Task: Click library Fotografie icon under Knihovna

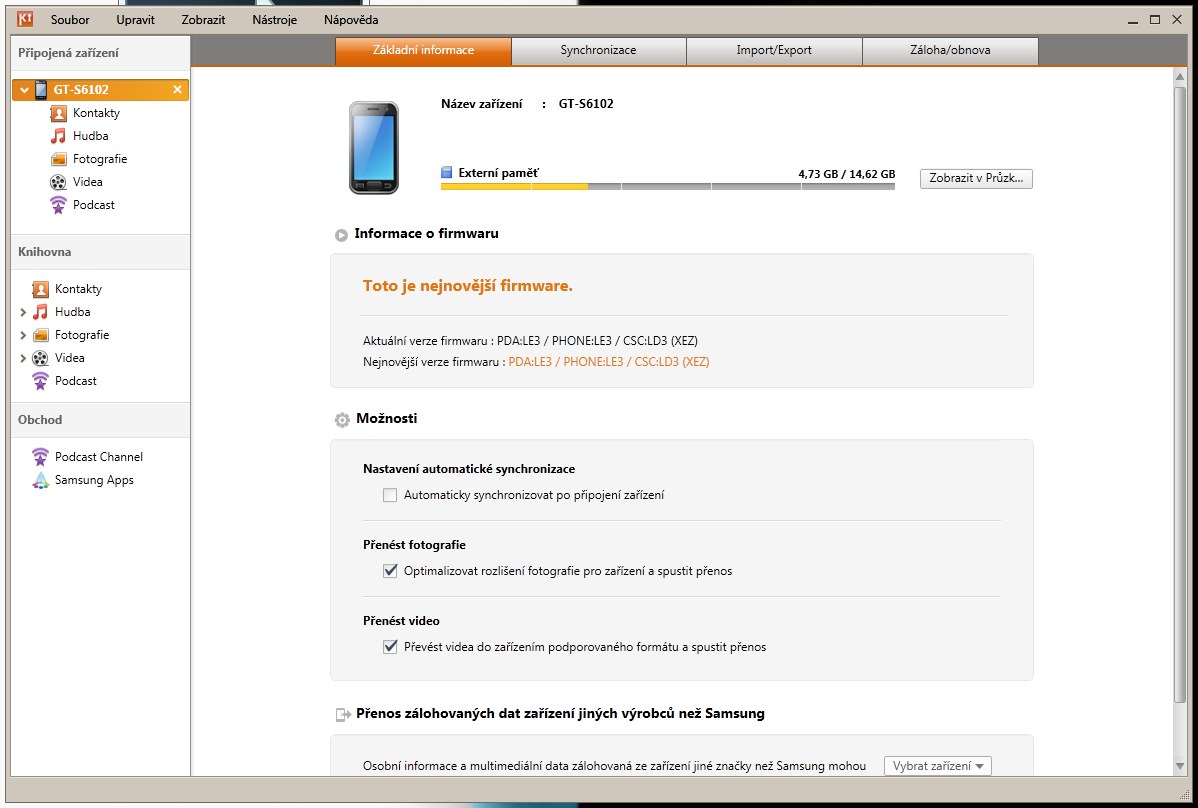Action: point(40,335)
